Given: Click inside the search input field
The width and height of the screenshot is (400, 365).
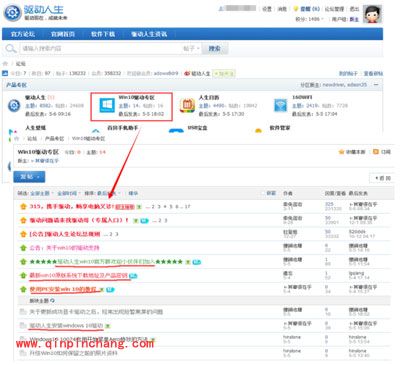Looking at the screenshot, I should coord(101,49).
